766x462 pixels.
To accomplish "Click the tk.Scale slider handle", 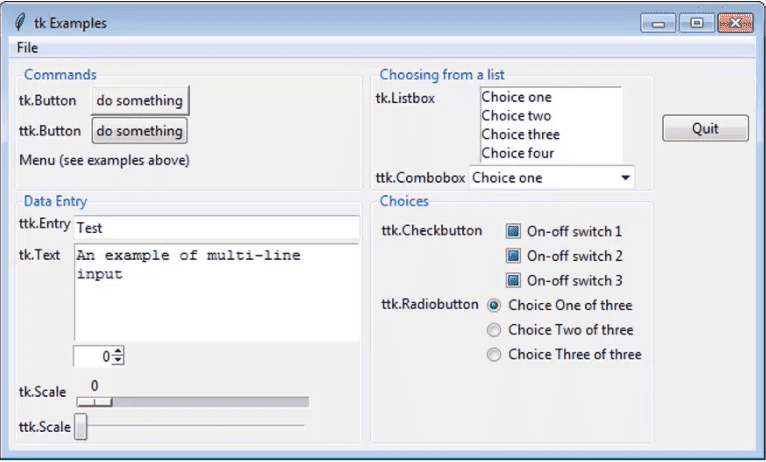I will click(95, 402).
